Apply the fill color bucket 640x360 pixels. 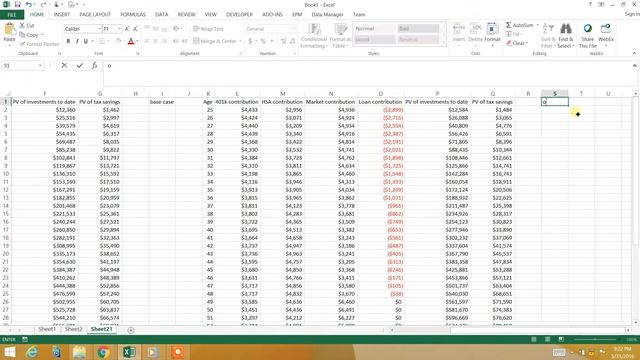point(118,41)
